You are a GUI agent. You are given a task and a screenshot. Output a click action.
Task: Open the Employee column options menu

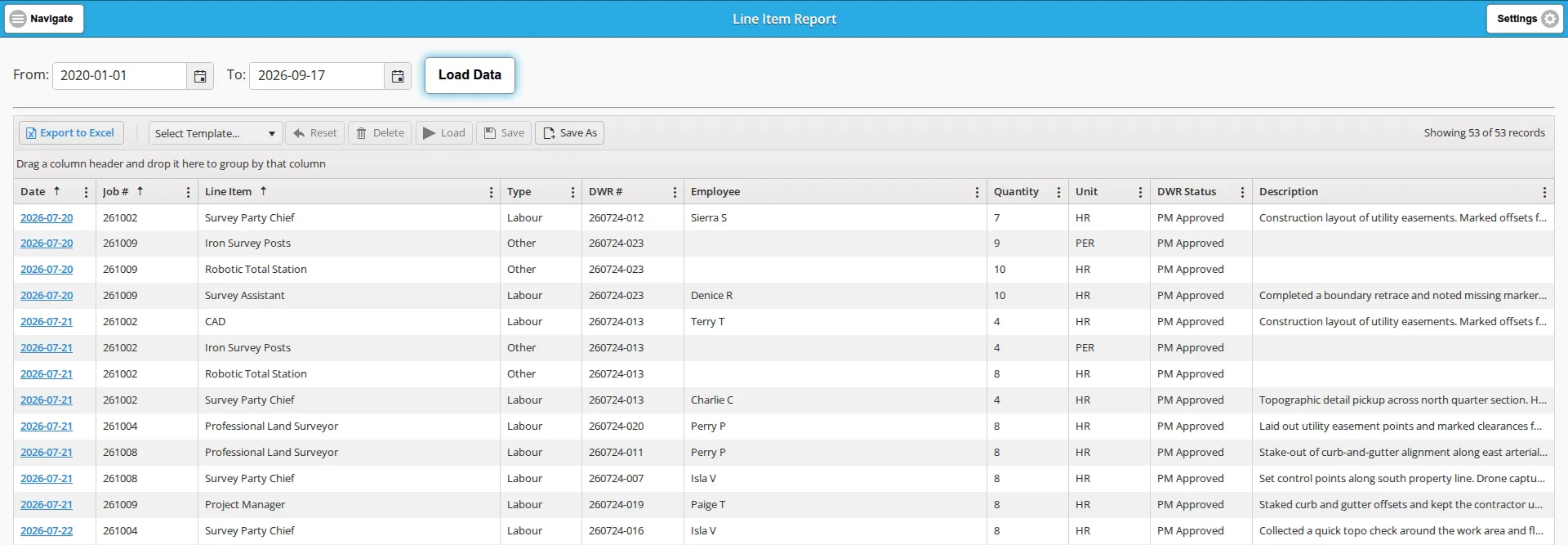(977, 192)
